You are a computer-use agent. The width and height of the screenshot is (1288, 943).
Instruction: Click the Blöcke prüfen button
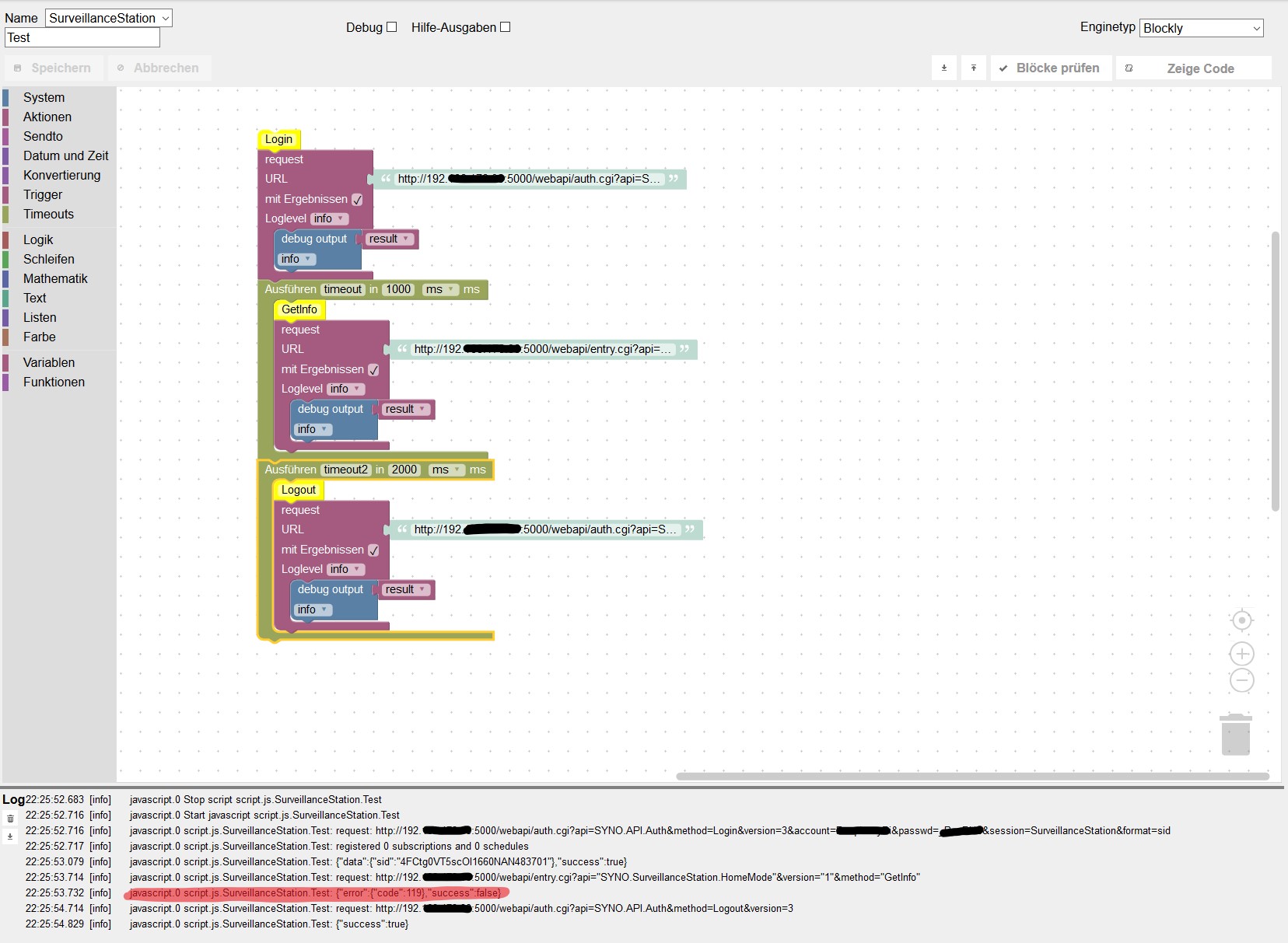coord(1051,68)
